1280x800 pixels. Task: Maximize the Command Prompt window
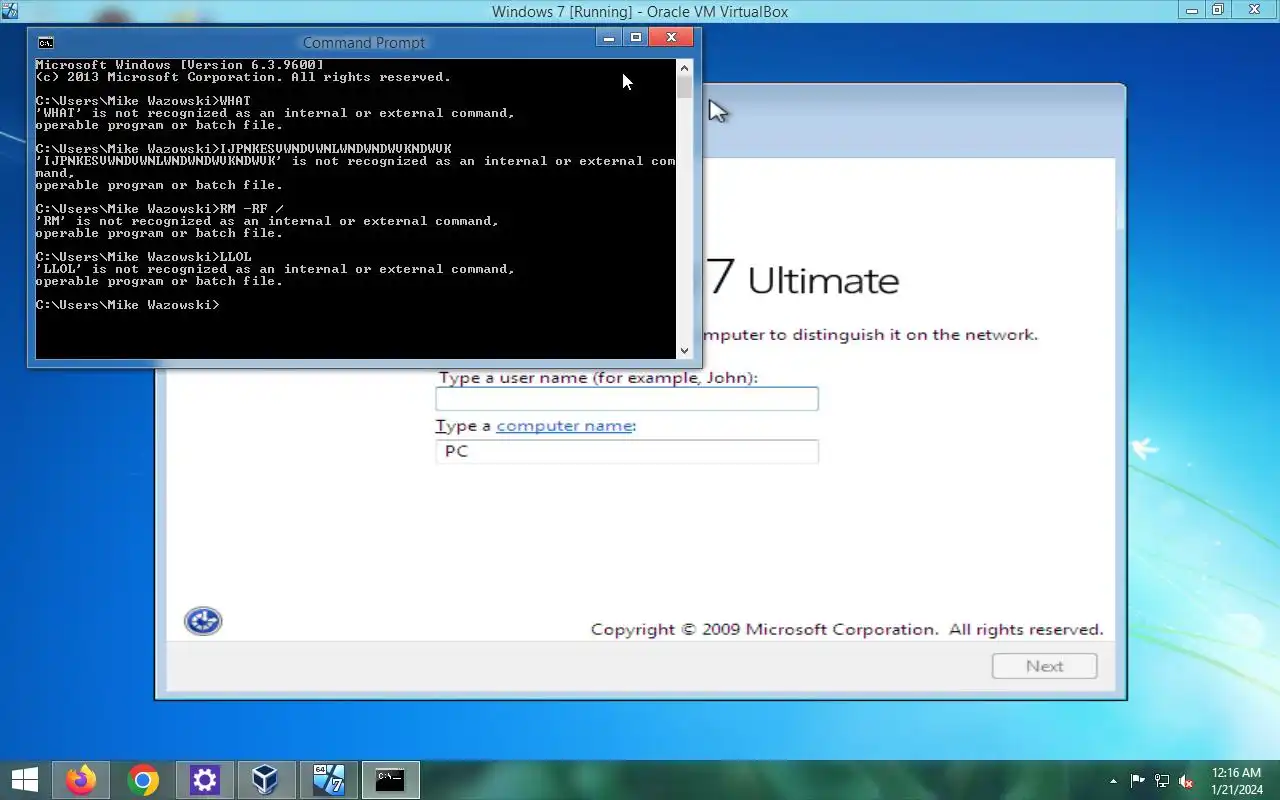(635, 38)
